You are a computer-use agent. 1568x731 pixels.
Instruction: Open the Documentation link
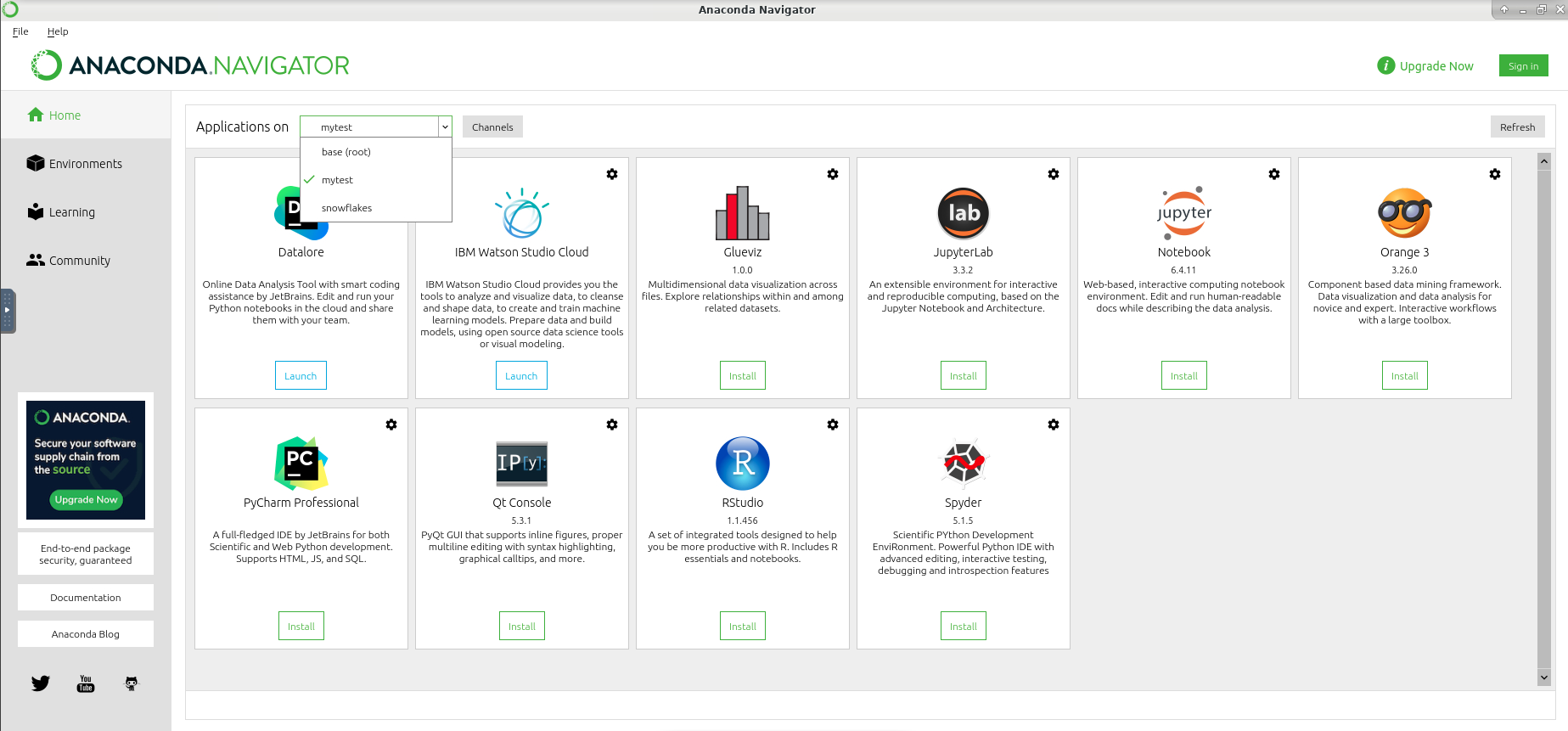click(x=86, y=598)
